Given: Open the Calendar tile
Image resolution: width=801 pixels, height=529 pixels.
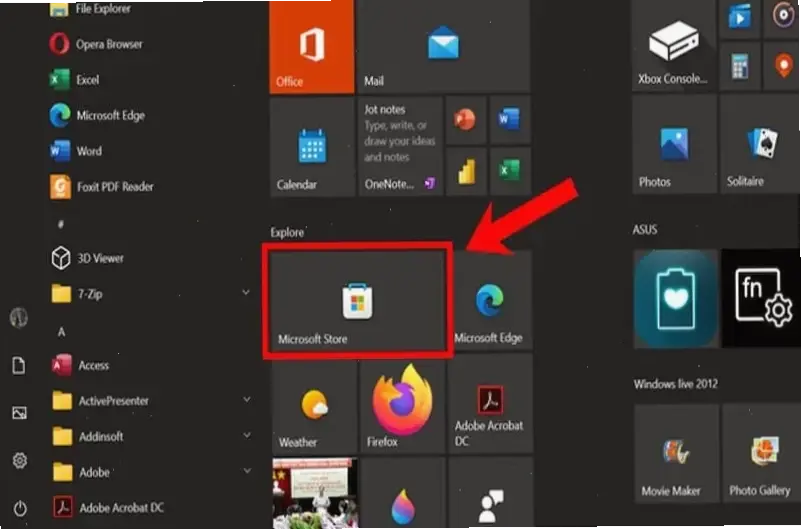Looking at the screenshot, I should click(313, 147).
